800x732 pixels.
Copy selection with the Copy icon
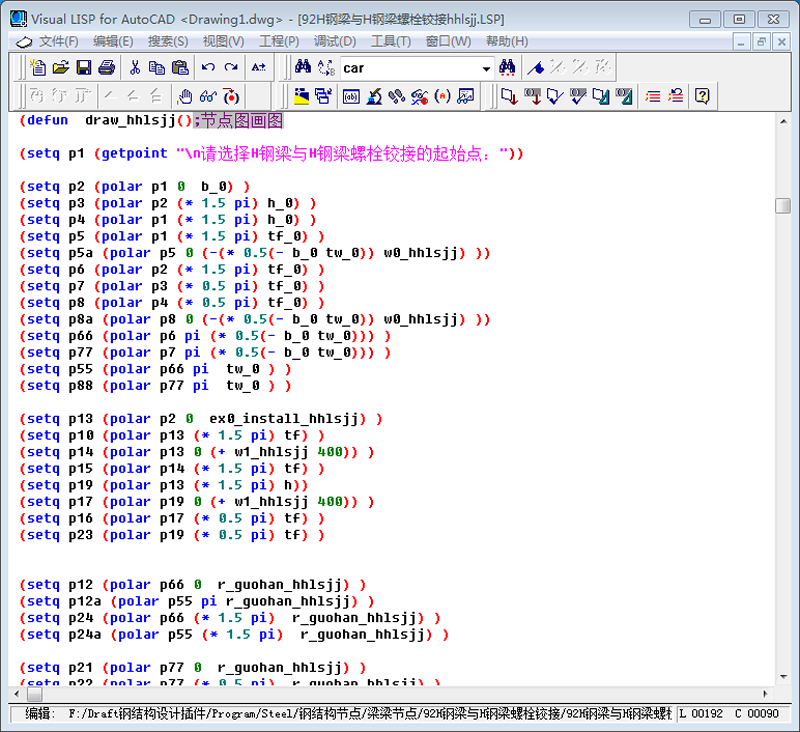pos(157,67)
